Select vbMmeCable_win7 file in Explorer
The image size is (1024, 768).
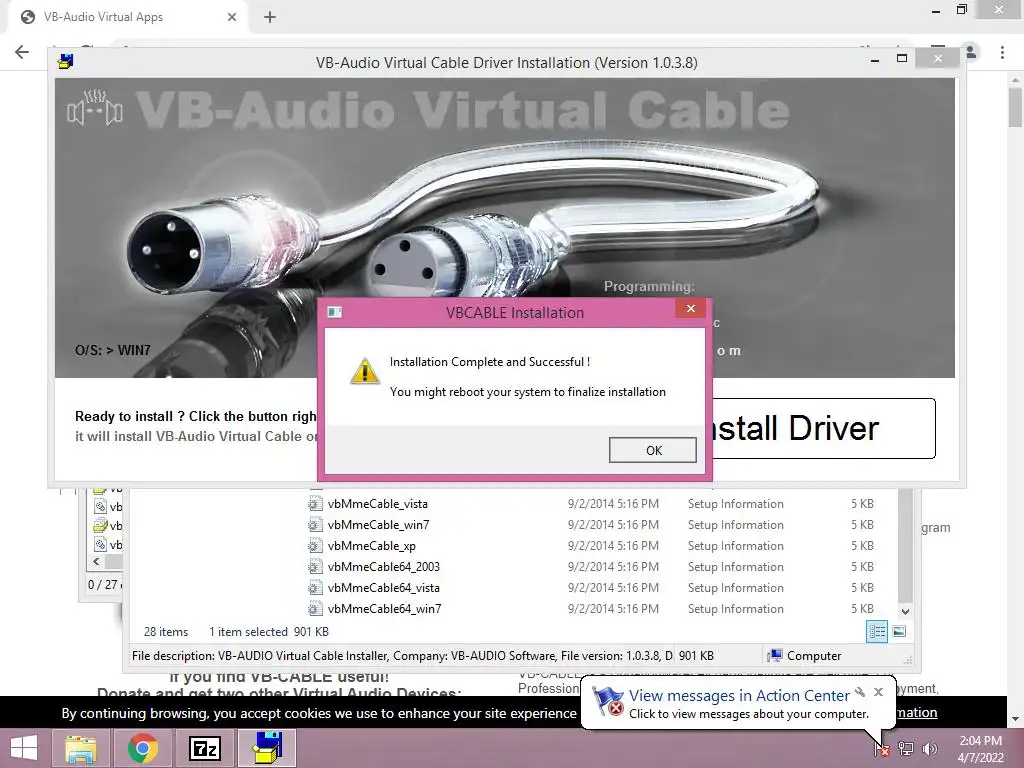point(378,524)
